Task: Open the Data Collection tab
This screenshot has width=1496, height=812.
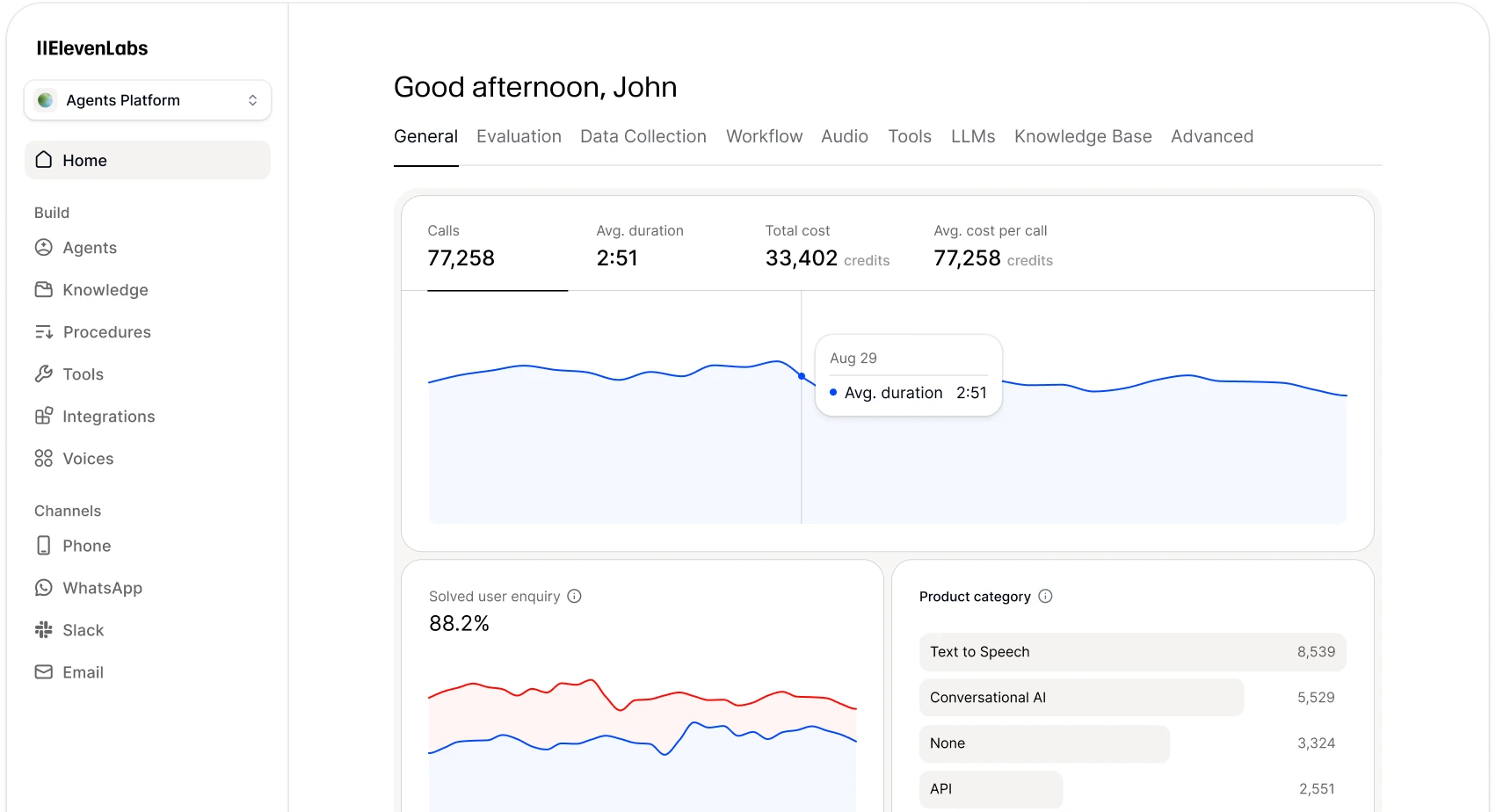Action: pos(643,136)
